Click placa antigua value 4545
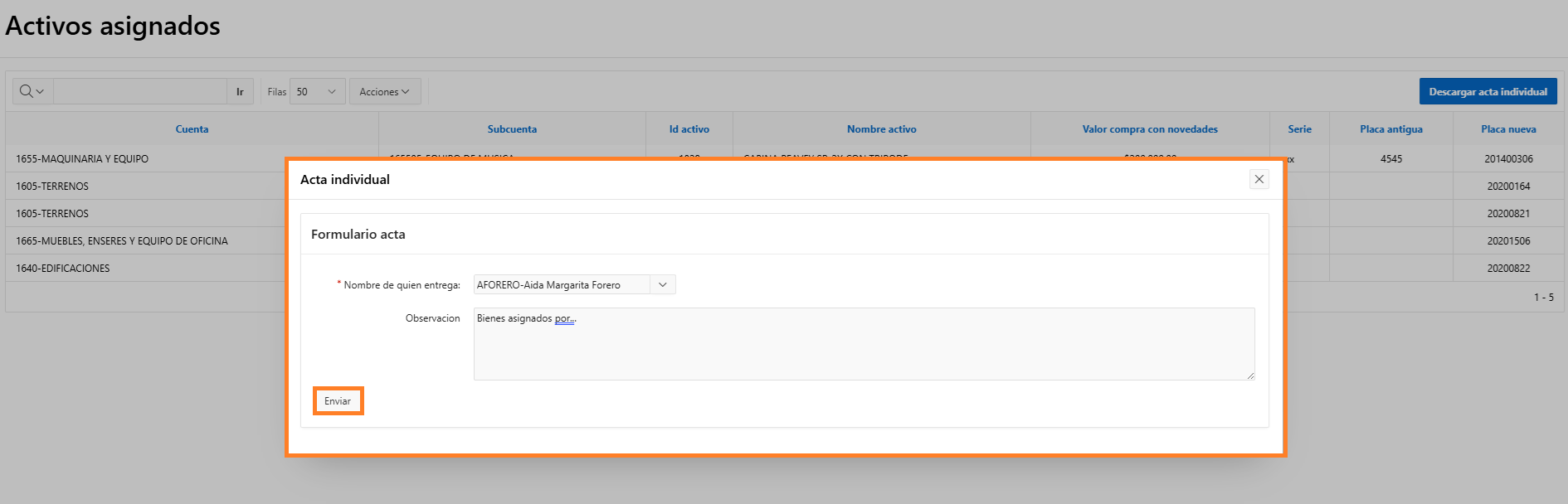1568x504 pixels. (1391, 159)
